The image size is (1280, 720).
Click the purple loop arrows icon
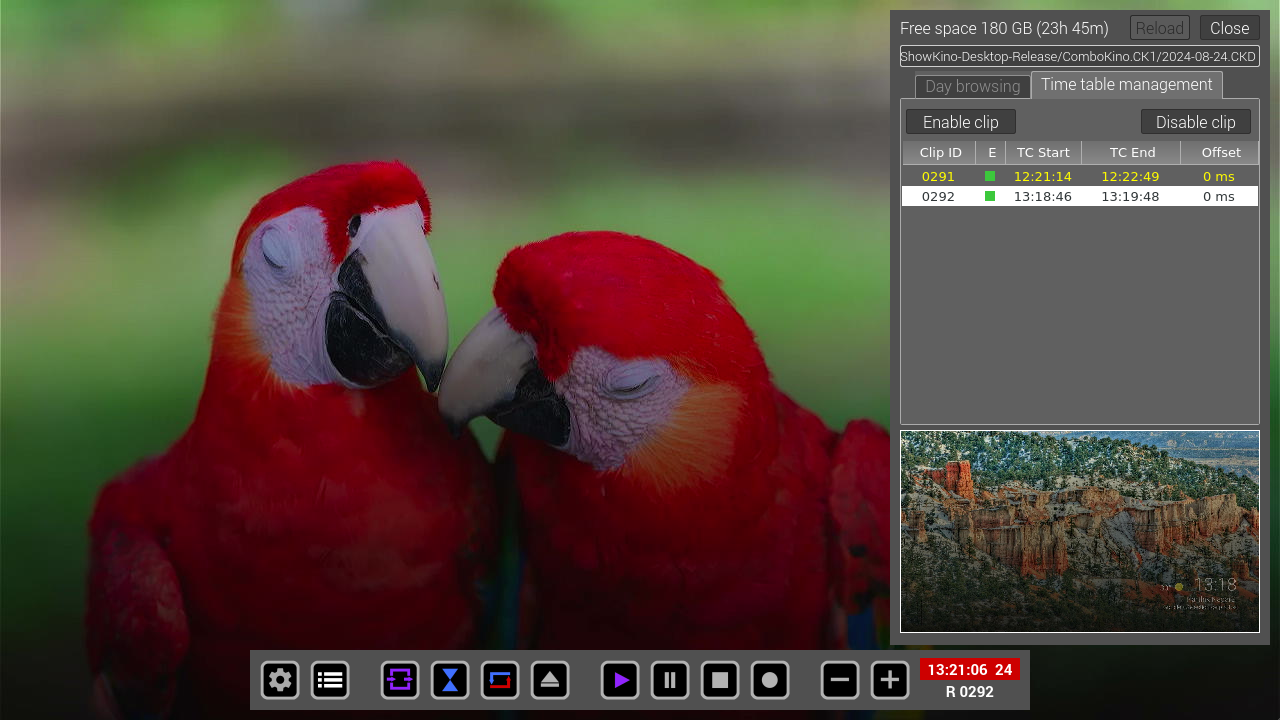coord(400,680)
